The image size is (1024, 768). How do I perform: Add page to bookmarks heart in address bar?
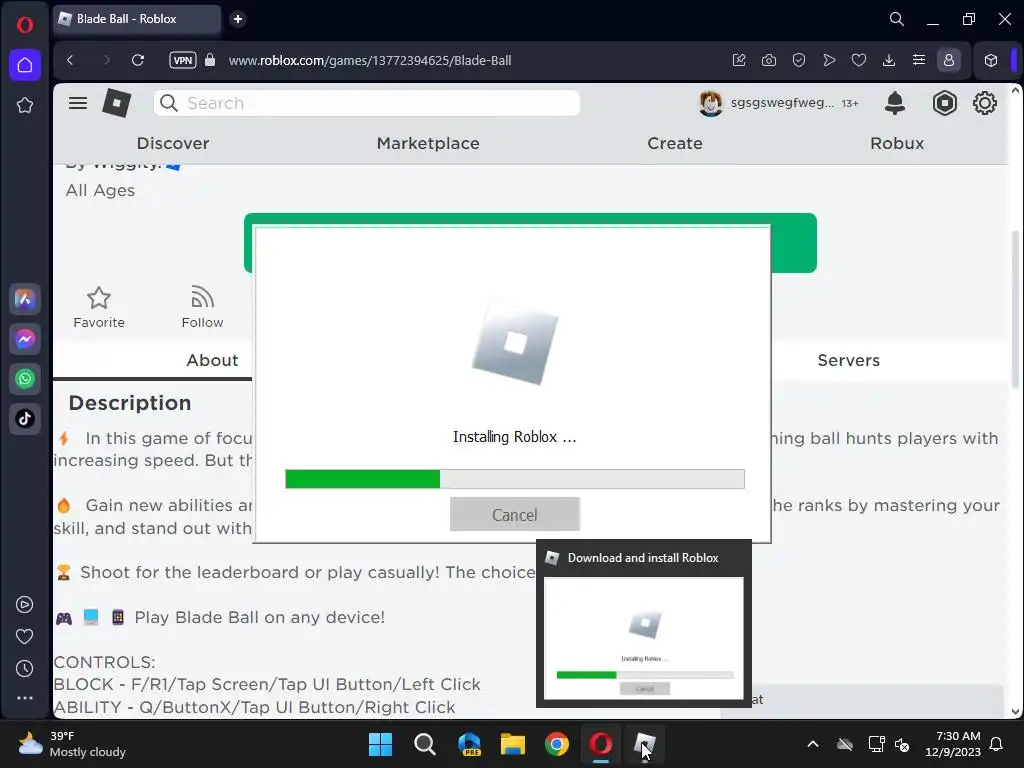coord(859,60)
